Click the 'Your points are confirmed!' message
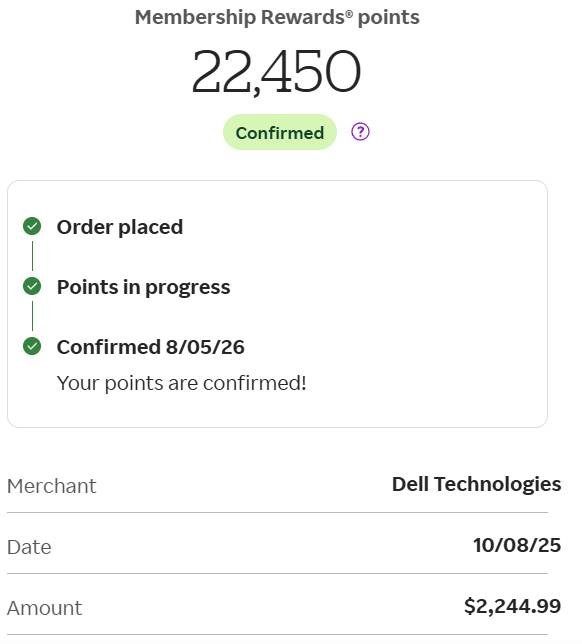Image resolution: width=582 pixels, height=644 pixels. [182, 384]
